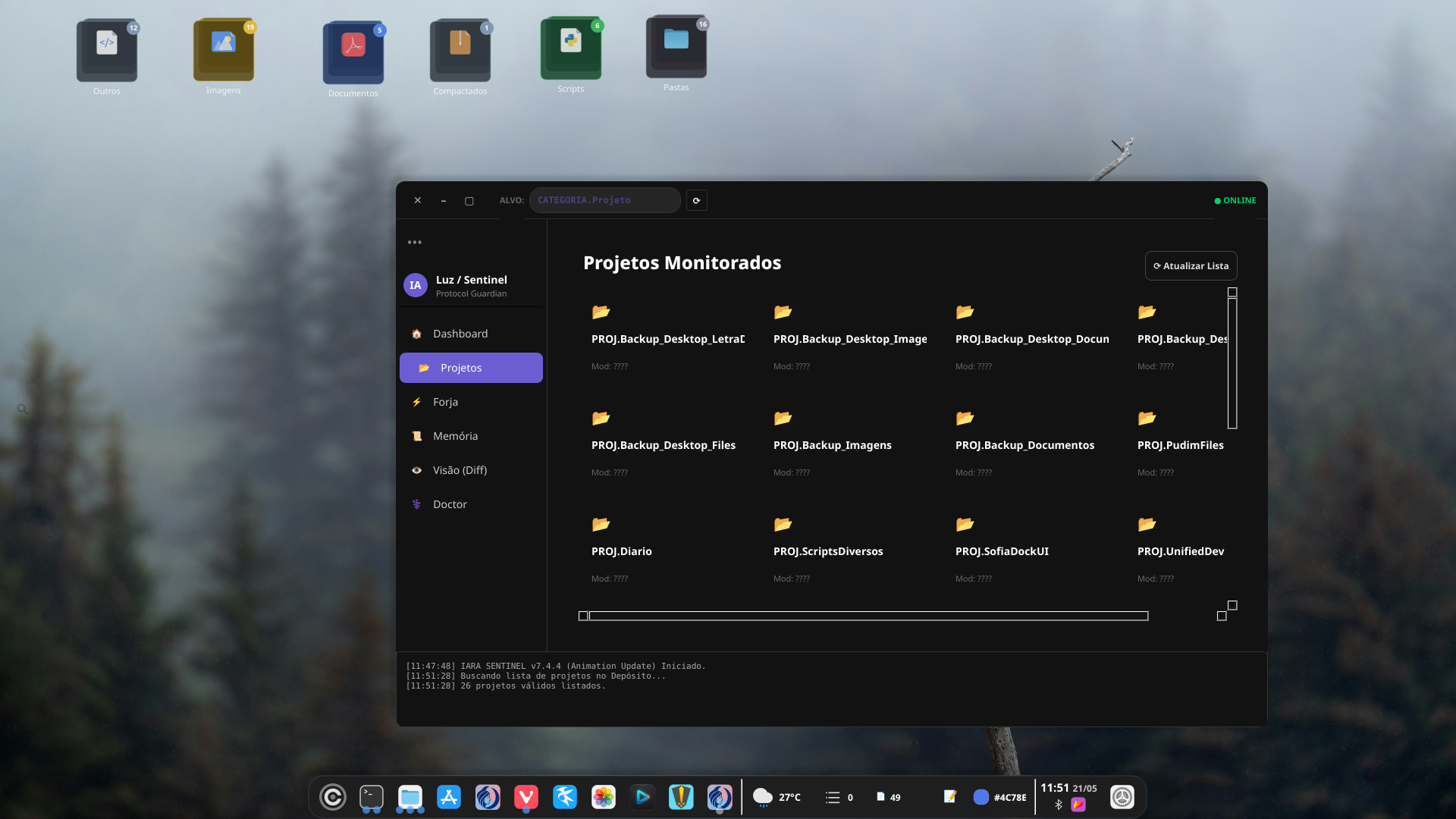
Task: Open the three-dots sidebar menu
Action: coord(414,242)
